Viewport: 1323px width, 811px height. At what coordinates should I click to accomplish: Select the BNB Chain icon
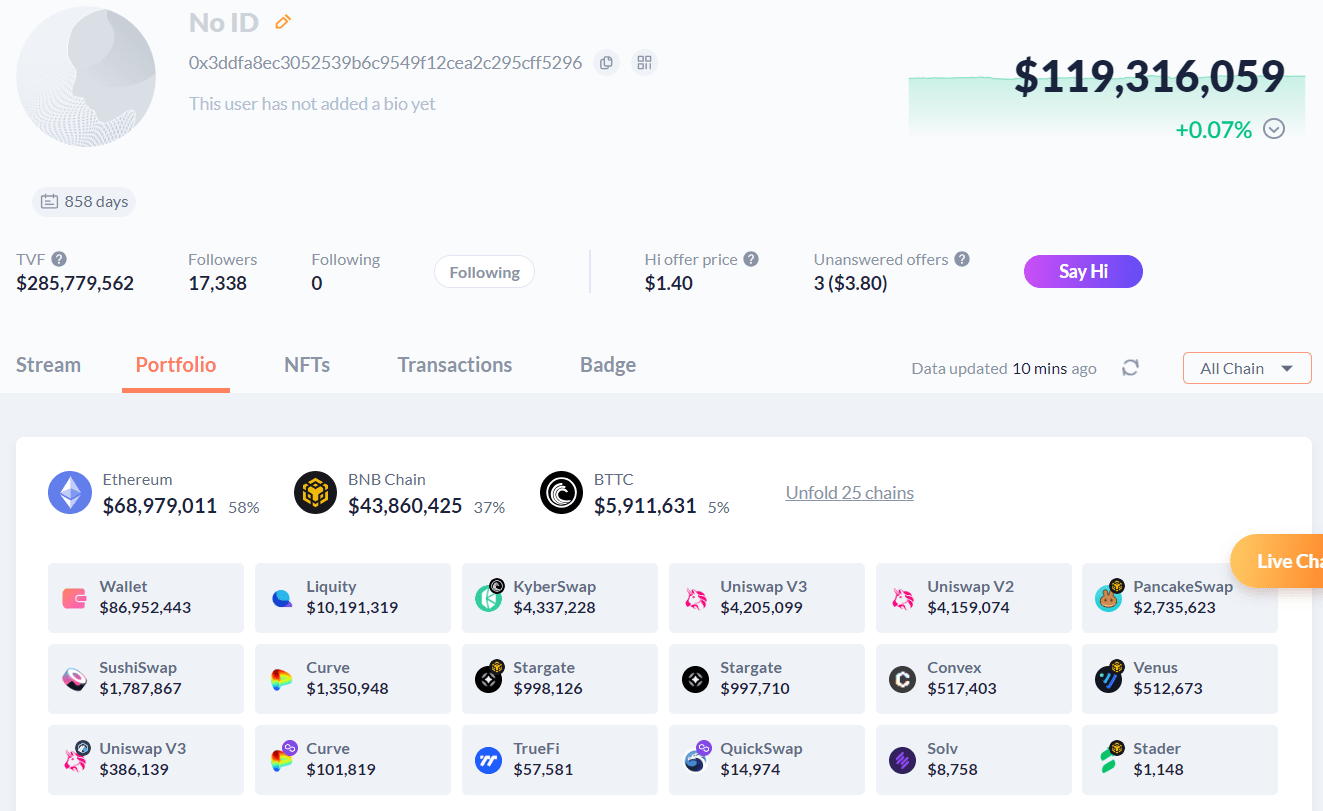click(315, 493)
